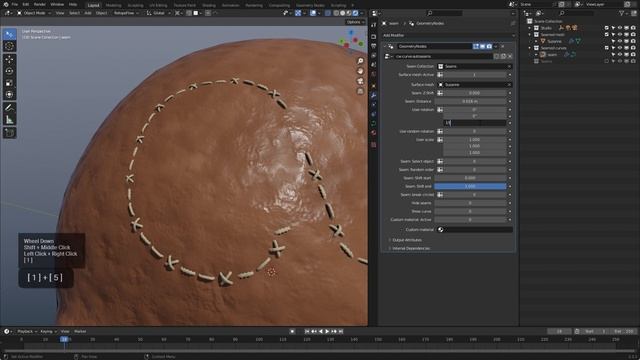Click the Surface mesh Suzanne field

tap(474, 84)
